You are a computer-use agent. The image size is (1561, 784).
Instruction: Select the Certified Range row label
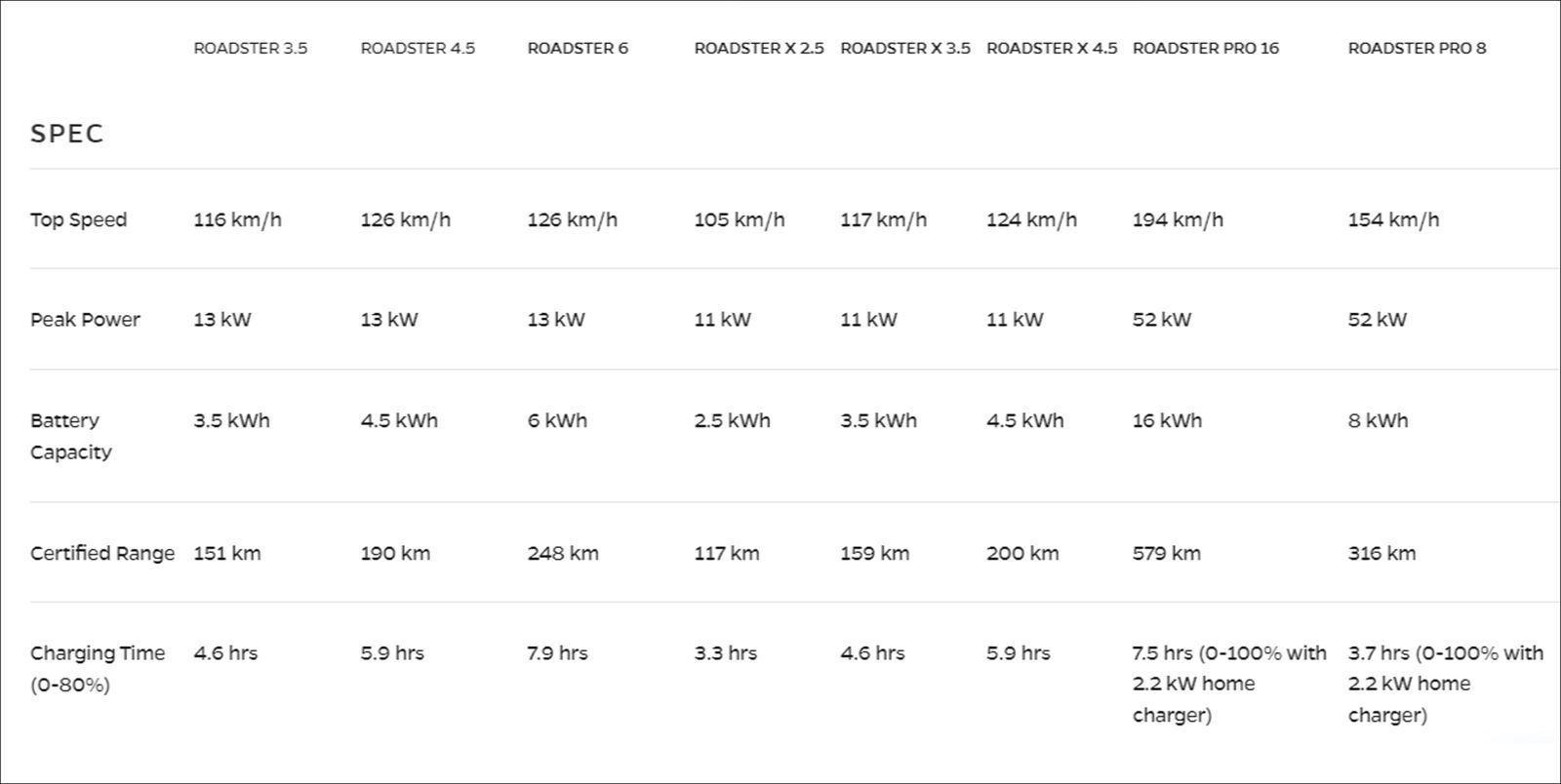102,554
